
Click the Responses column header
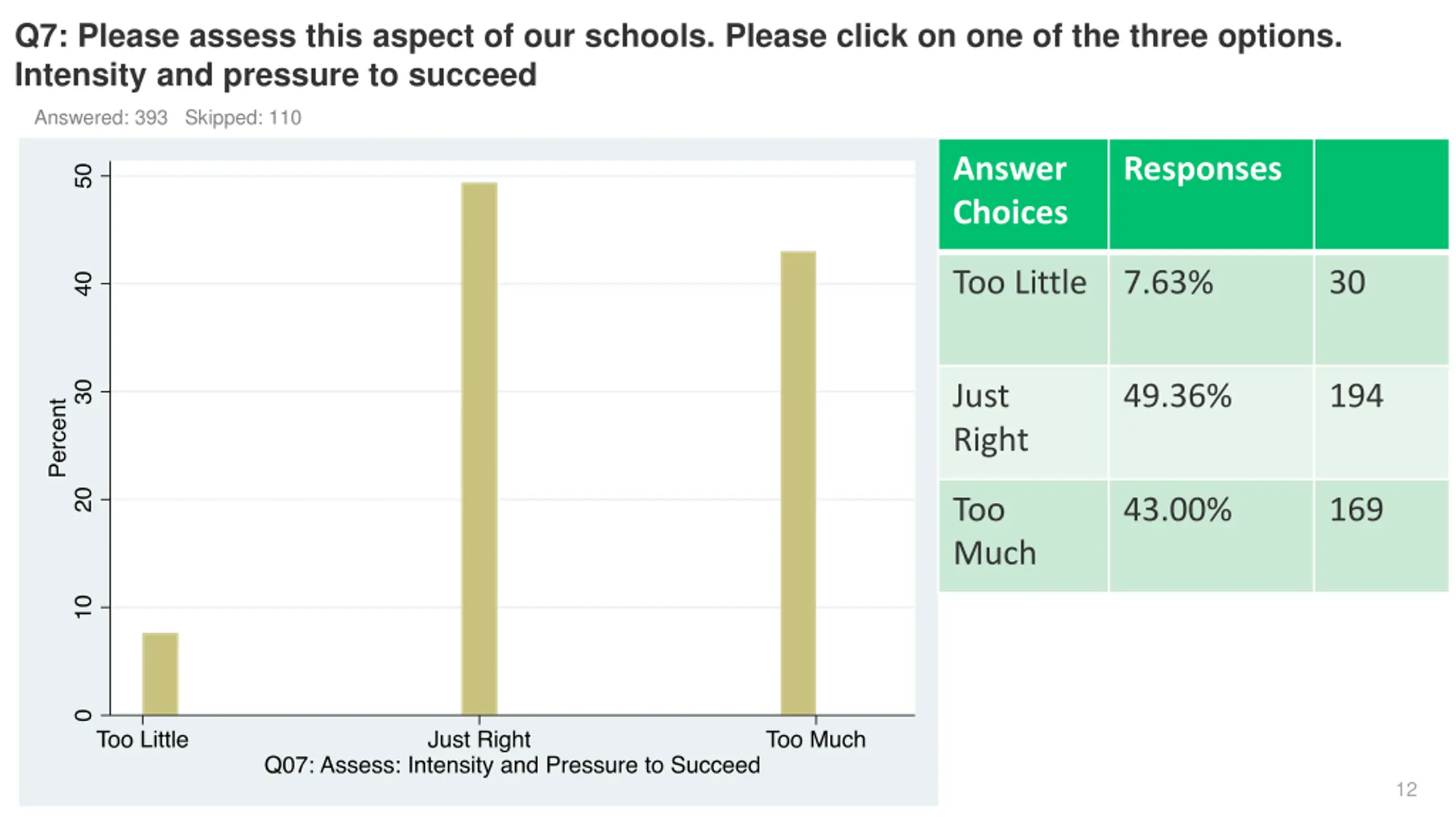1211,194
